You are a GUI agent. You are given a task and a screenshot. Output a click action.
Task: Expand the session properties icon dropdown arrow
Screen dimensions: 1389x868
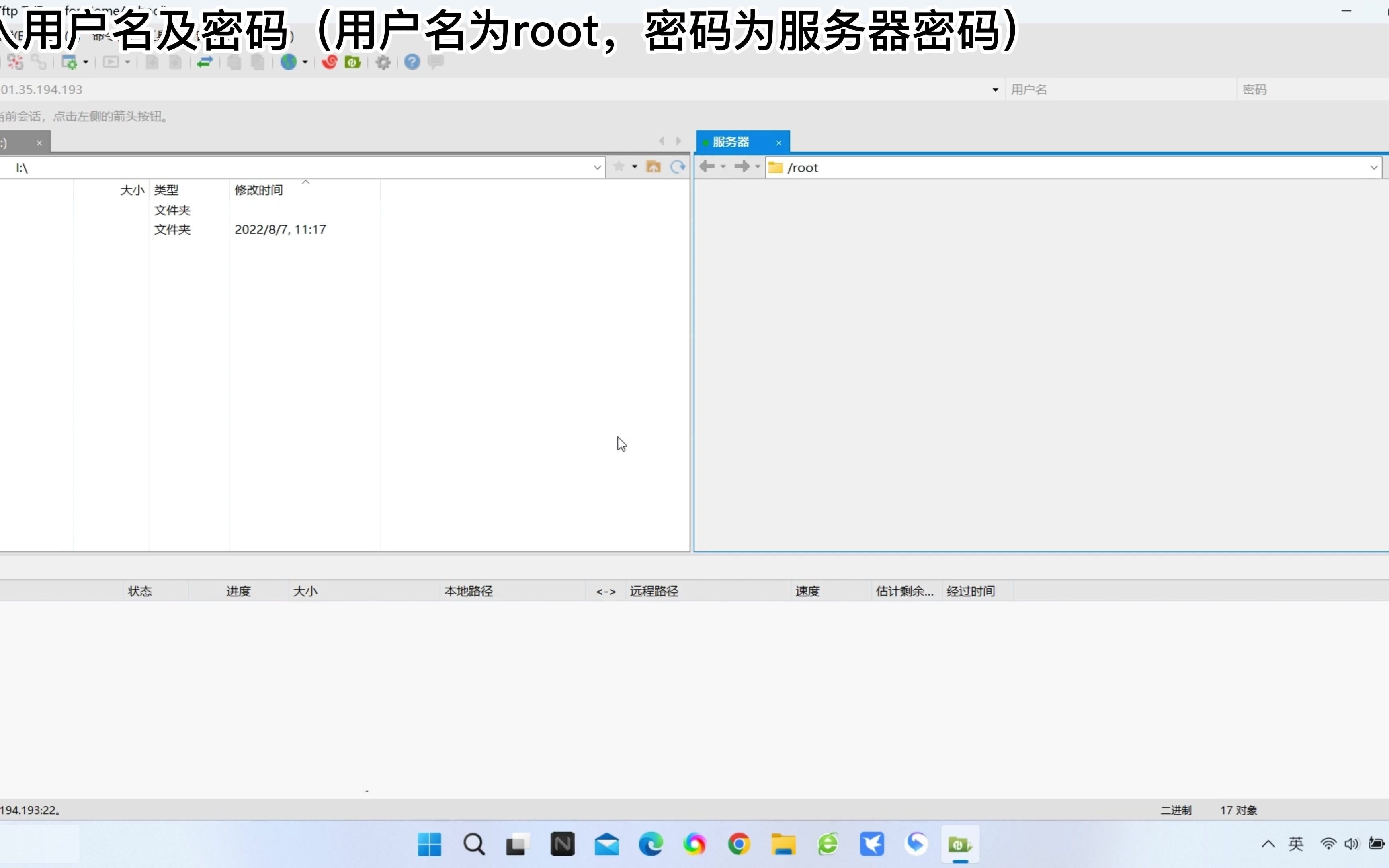[86, 62]
